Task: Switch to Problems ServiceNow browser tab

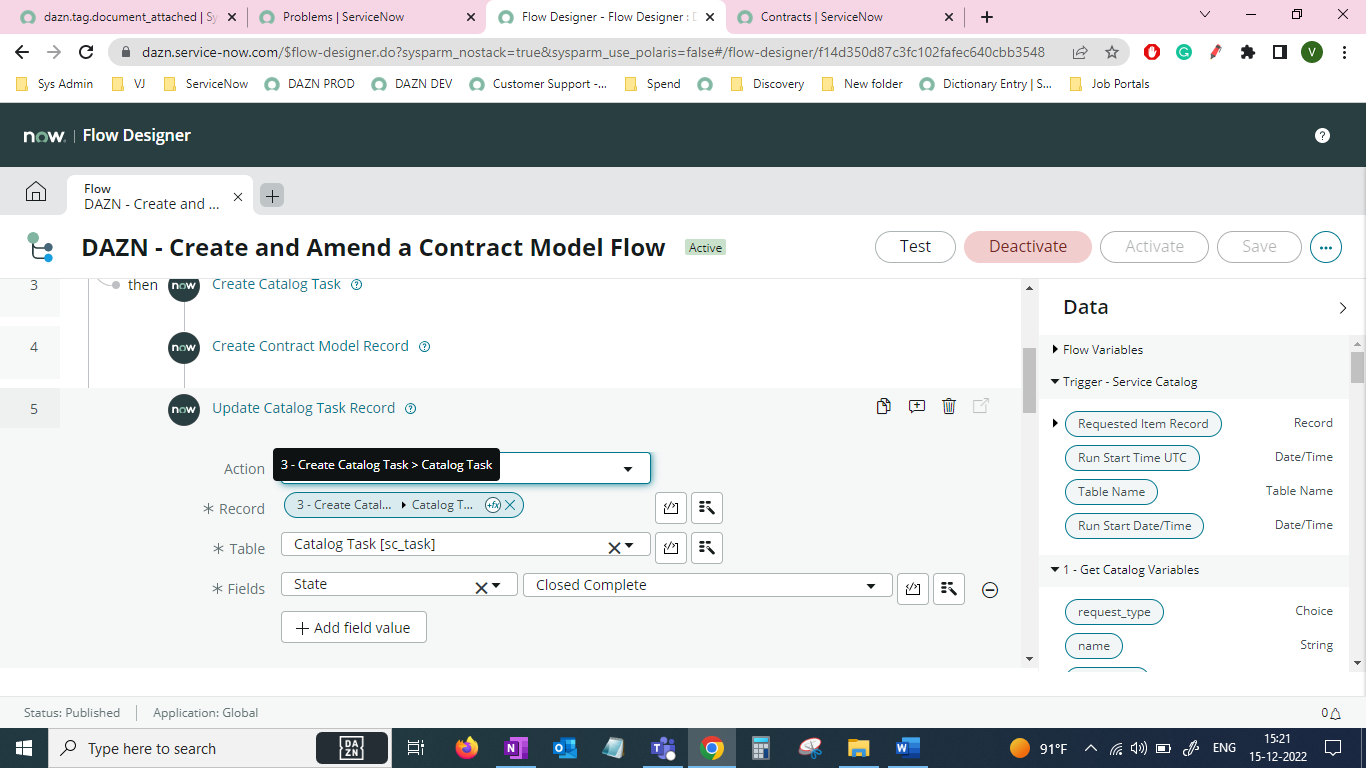Action: click(366, 17)
